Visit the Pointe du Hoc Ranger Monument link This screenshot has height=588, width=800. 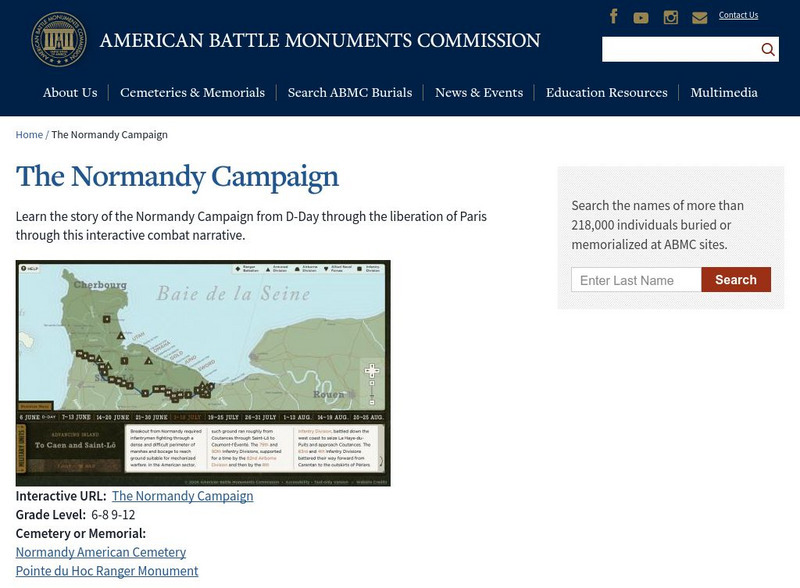(107, 571)
